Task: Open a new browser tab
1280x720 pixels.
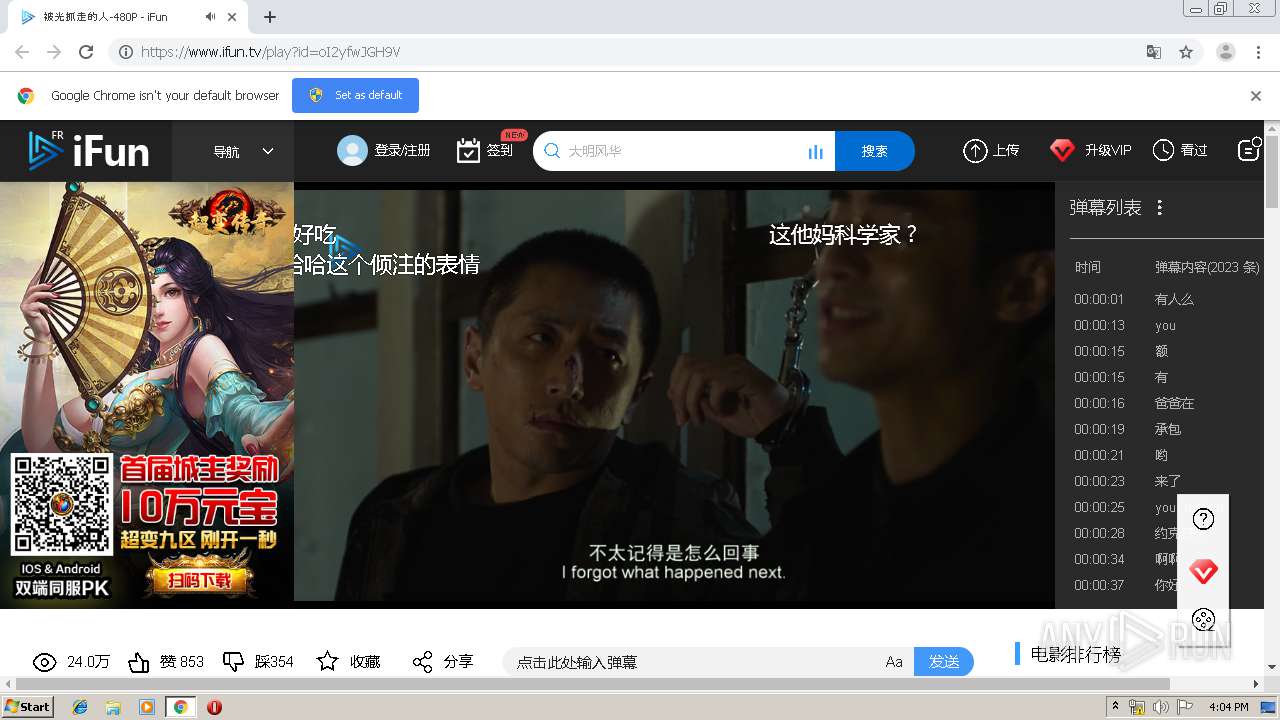Action: pos(270,17)
